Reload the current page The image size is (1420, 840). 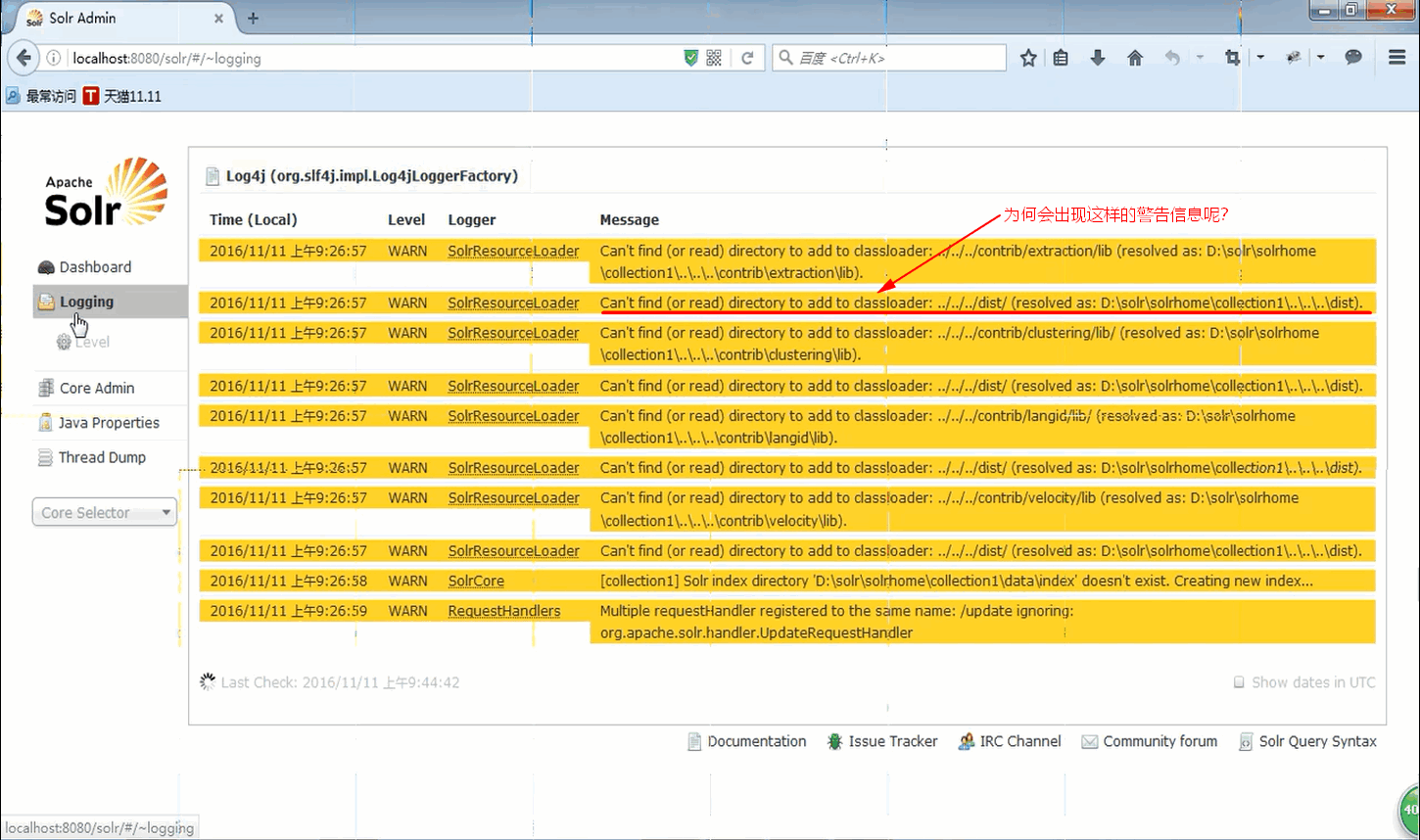(x=748, y=57)
